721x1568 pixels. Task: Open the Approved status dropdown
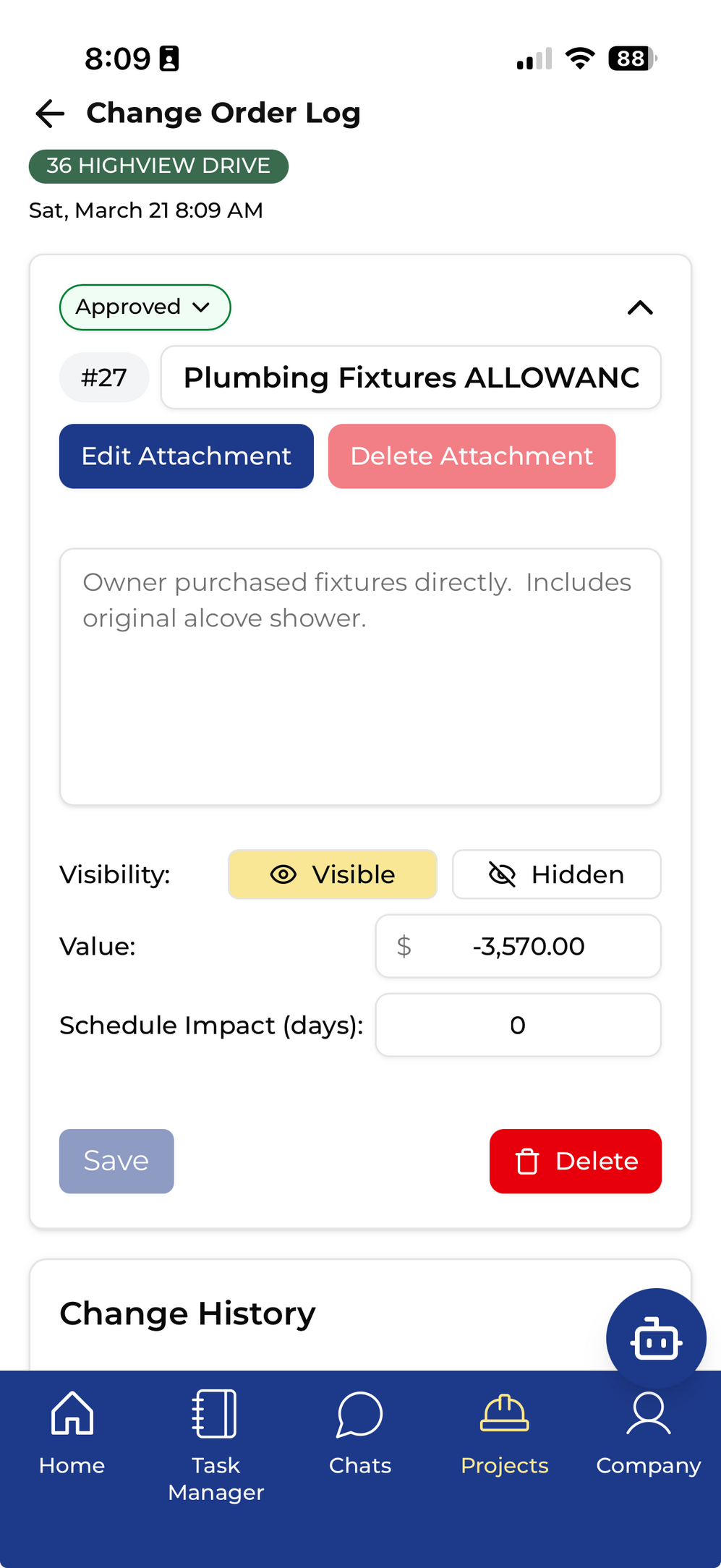[x=145, y=307]
